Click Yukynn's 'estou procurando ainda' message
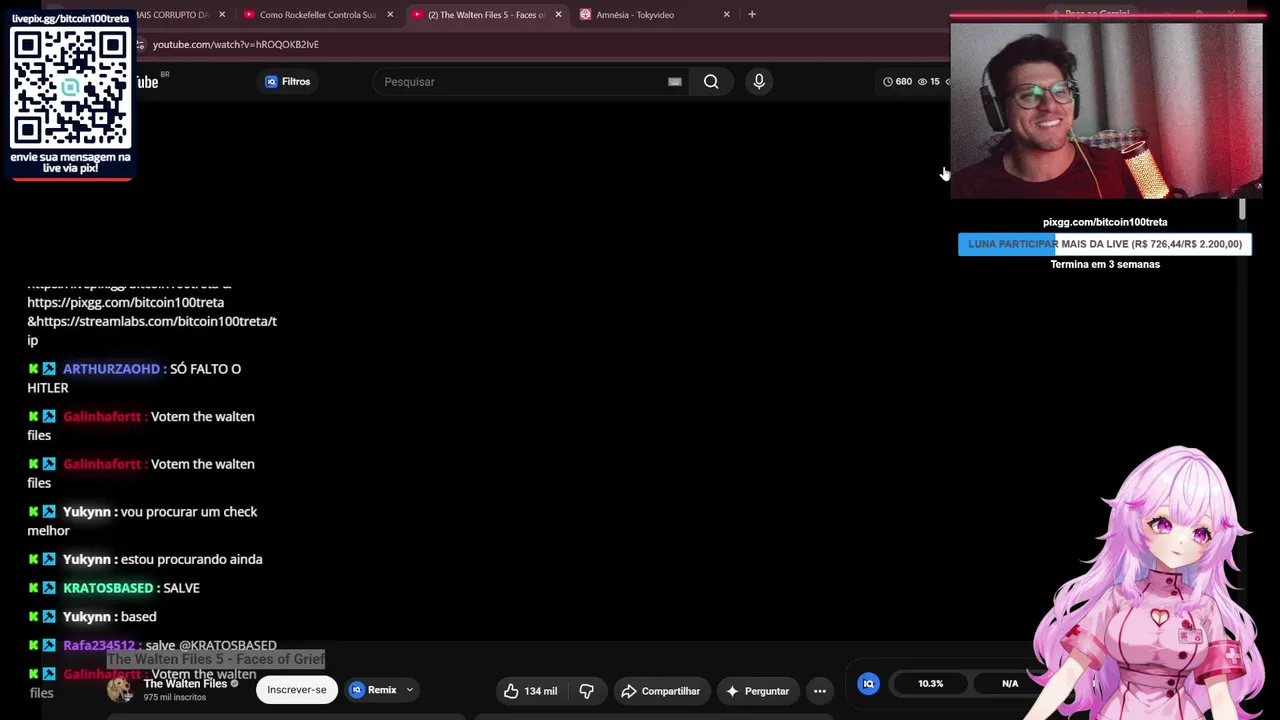This screenshot has width=1280, height=720. pyautogui.click(x=191, y=560)
